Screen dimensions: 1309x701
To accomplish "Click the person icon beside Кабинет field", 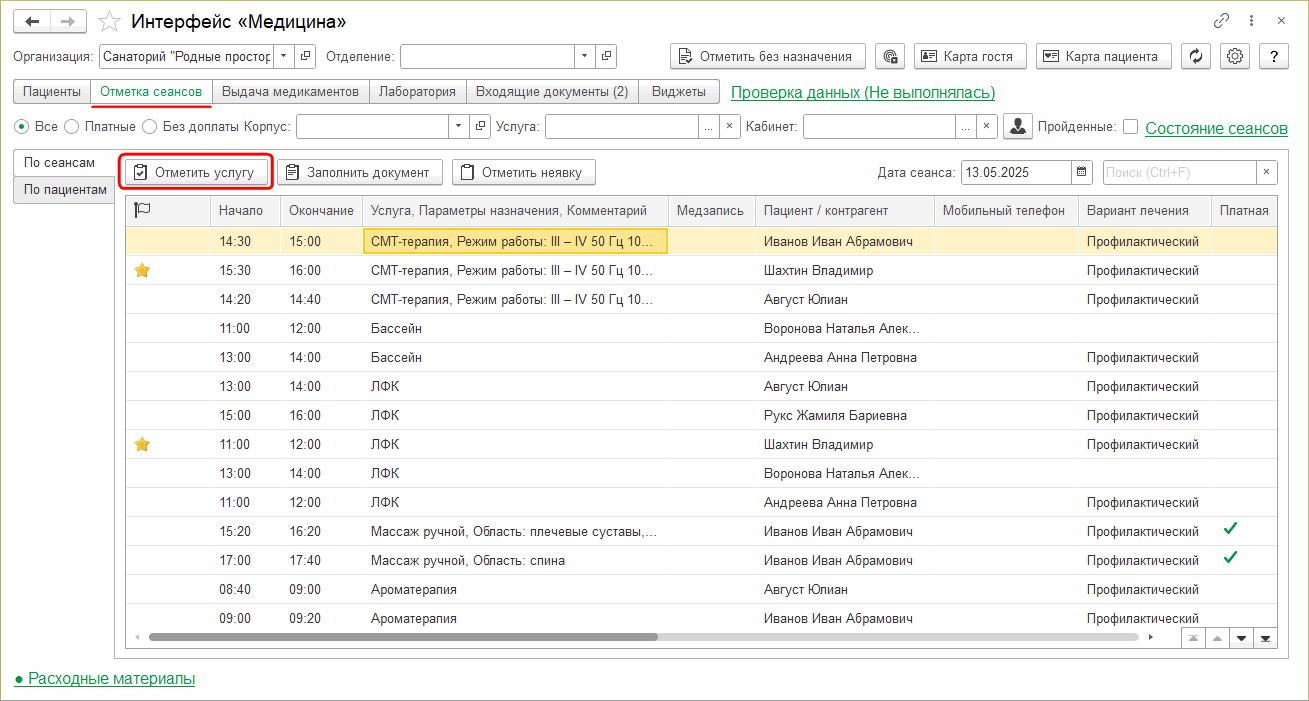I will coord(1017,126).
